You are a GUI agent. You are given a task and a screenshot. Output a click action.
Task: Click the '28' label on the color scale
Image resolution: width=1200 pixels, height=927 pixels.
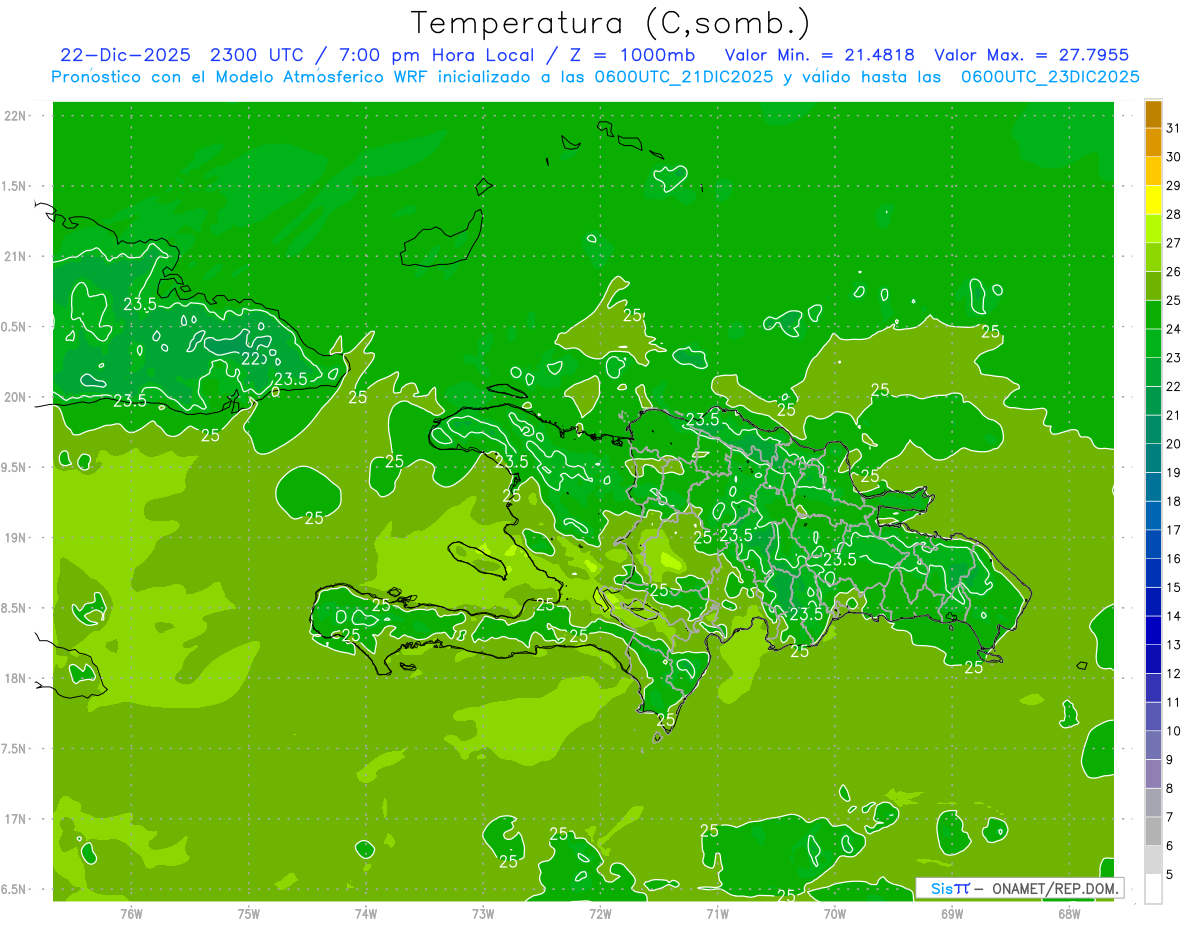[x=1174, y=214]
